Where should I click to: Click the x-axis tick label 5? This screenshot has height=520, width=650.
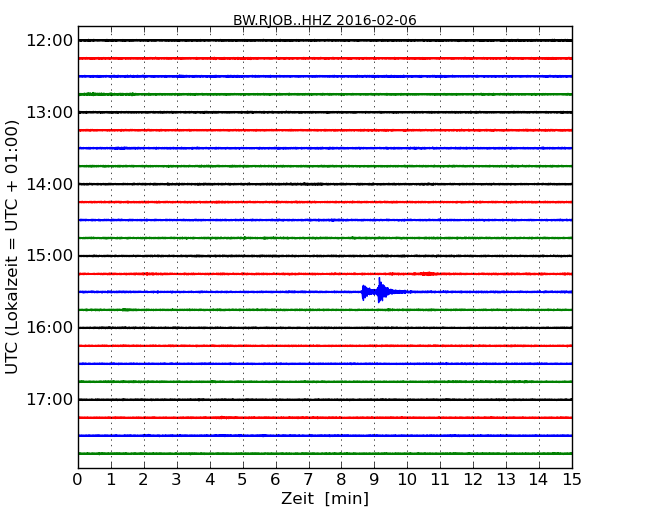point(243,479)
